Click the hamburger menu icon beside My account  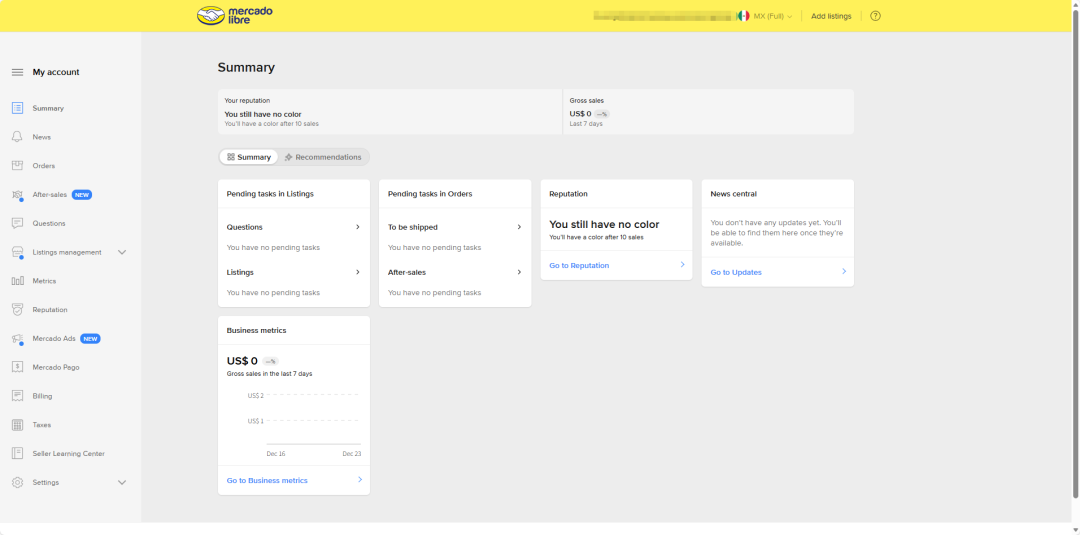click(x=17, y=72)
